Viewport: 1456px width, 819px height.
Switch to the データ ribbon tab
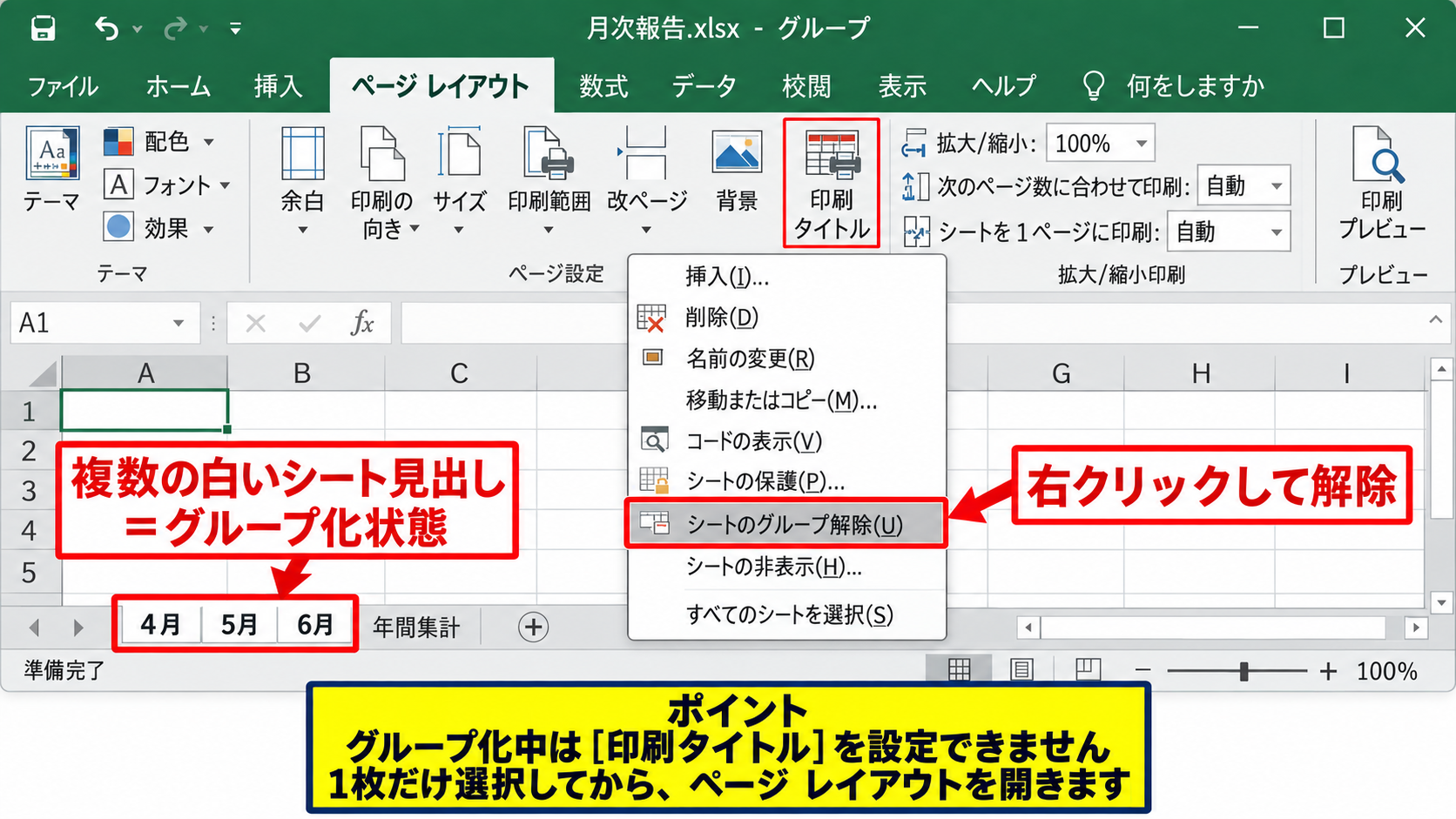[704, 86]
